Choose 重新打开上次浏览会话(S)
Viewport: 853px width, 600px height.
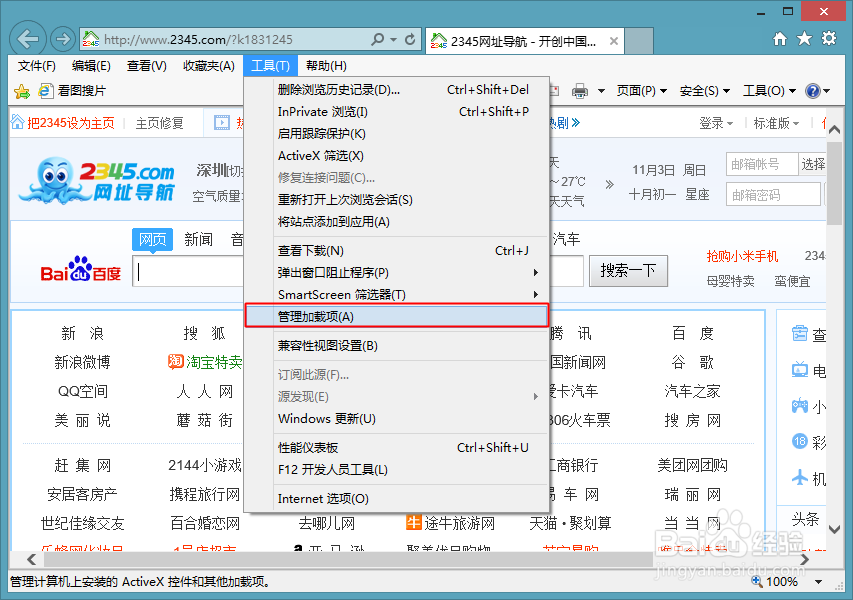pos(397,200)
